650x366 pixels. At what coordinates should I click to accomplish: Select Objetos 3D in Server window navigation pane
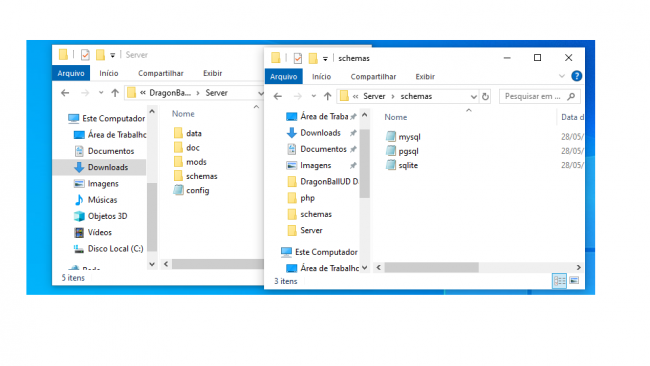[x=100, y=216]
